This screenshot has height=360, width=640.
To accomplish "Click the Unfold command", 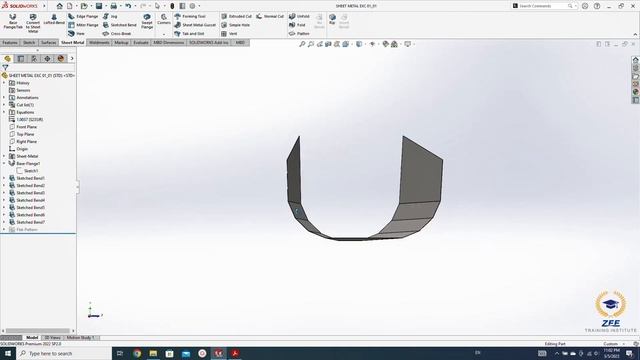I will [299, 16].
